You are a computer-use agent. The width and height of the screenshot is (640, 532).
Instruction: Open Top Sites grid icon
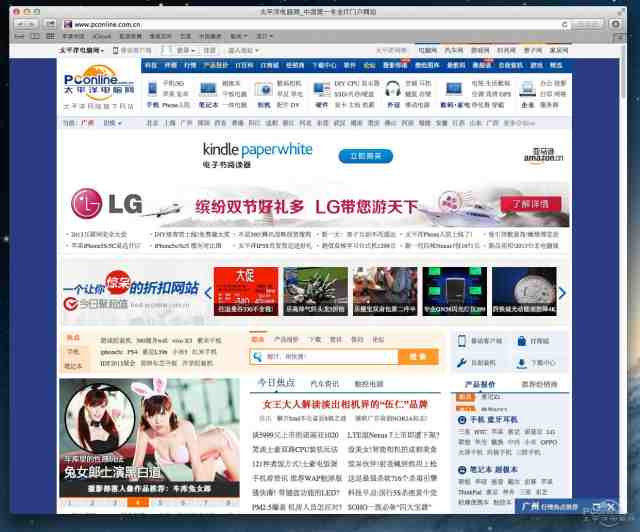pos(50,36)
